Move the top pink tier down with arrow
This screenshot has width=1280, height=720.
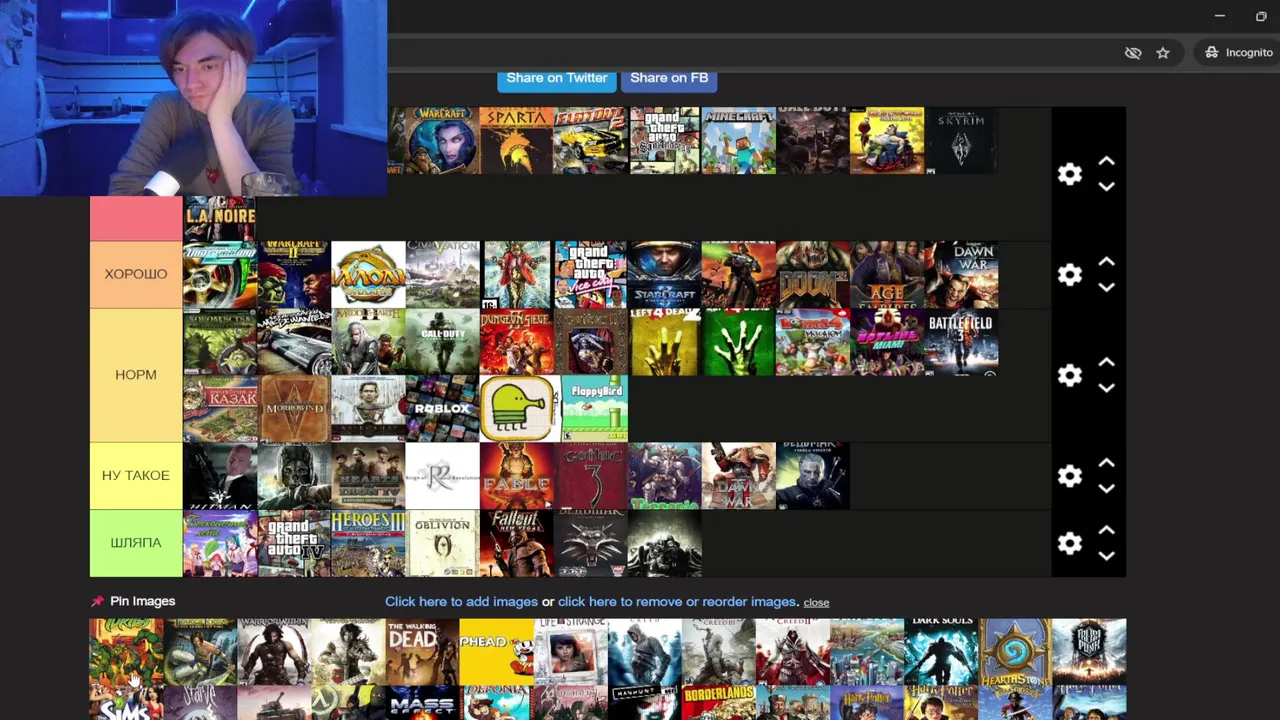coord(1106,187)
